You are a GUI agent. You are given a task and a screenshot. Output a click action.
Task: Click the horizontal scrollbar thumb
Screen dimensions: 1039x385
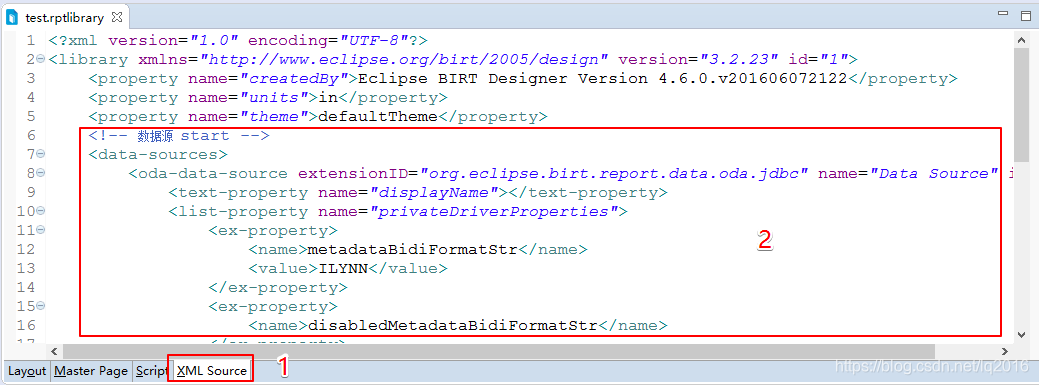pyautogui.click(x=498, y=351)
